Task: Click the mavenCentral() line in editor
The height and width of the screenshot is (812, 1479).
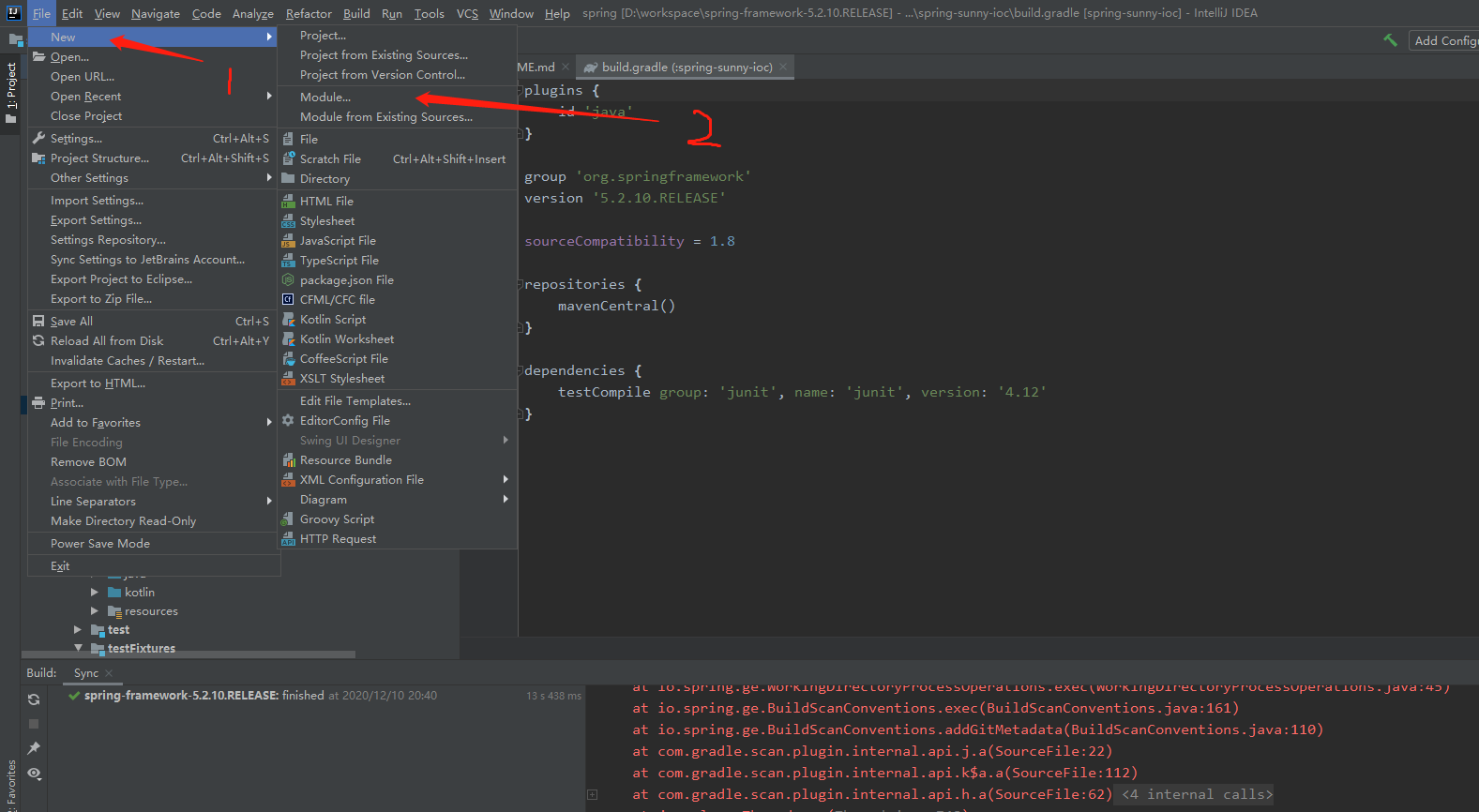Action: [x=616, y=307]
